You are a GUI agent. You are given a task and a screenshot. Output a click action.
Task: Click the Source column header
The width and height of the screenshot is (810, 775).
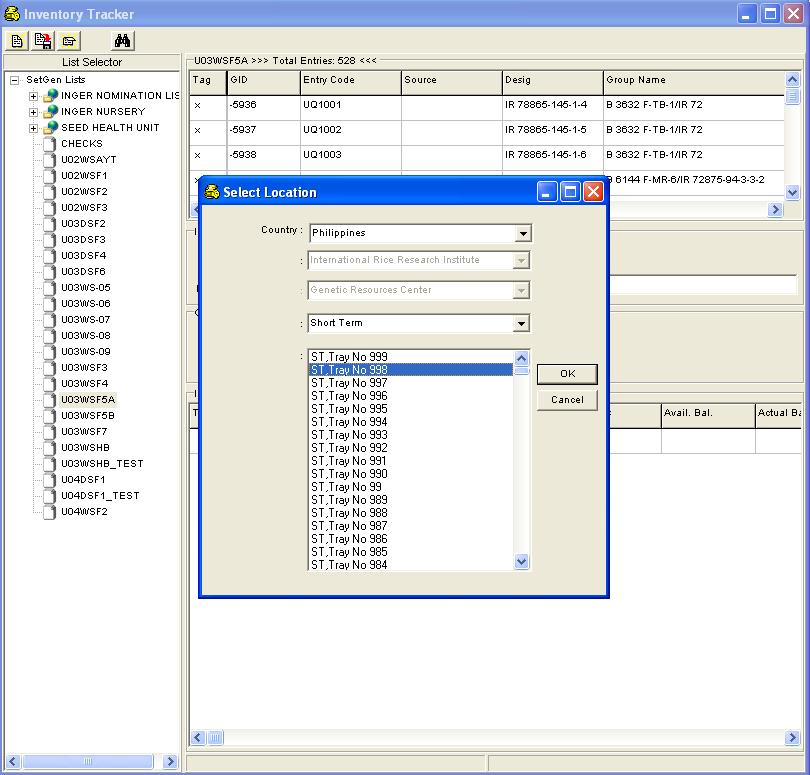[452, 83]
